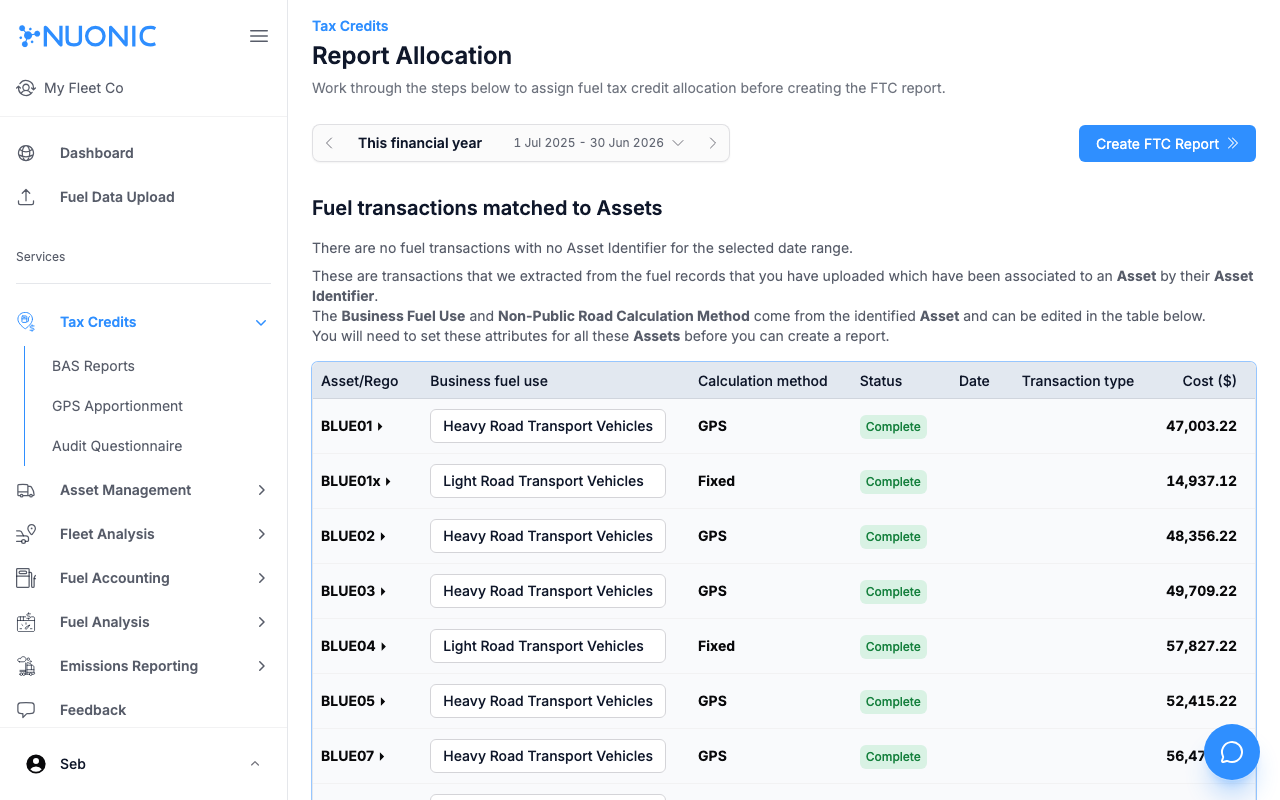
Task: Click the Feedback speech bubble icon
Action: 26,710
